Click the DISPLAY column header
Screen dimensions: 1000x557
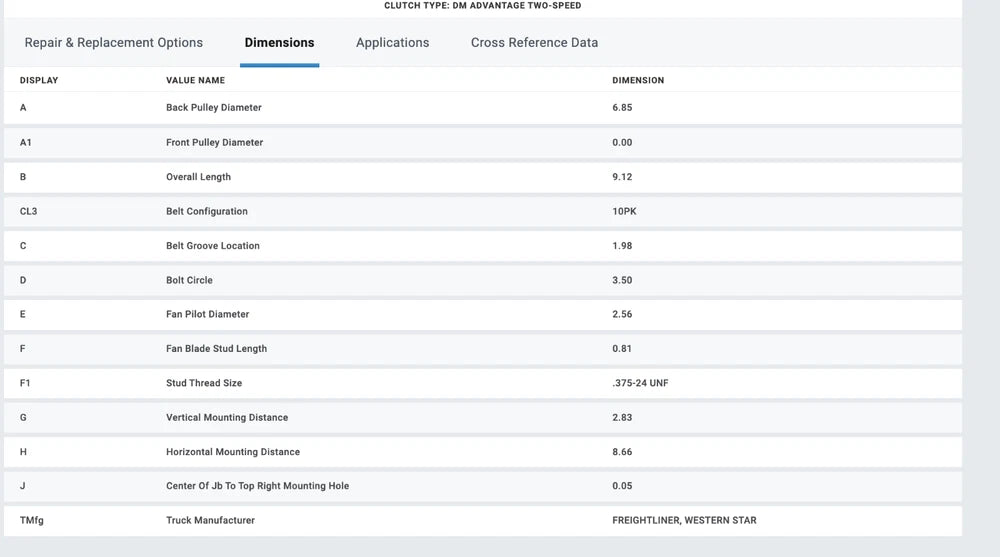click(x=39, y=80)
